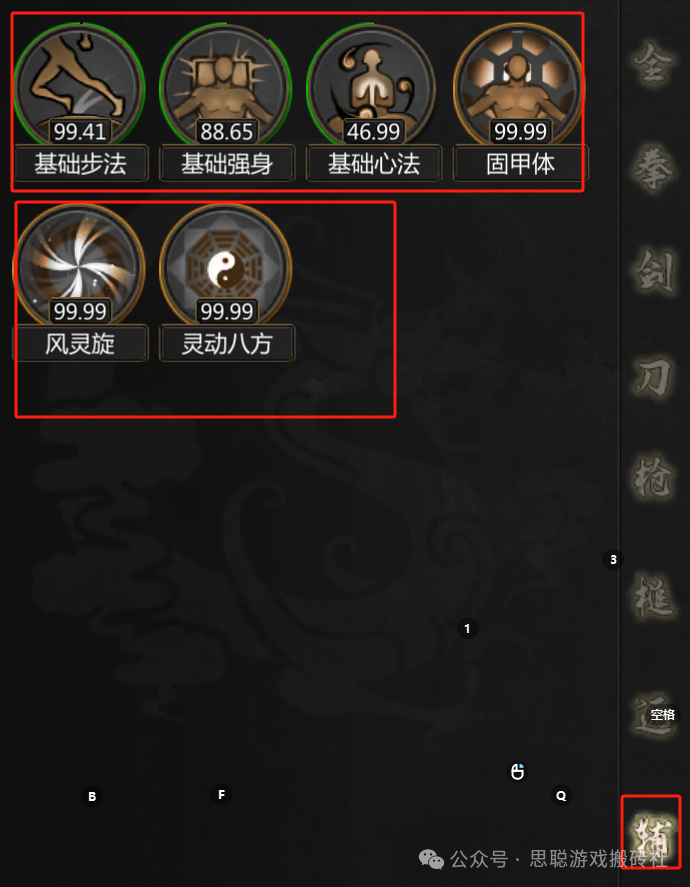This screenshot has height=887, width=690.
Task: Open the highlighted 辅 (support) category tab
Action: coord(652,832)
